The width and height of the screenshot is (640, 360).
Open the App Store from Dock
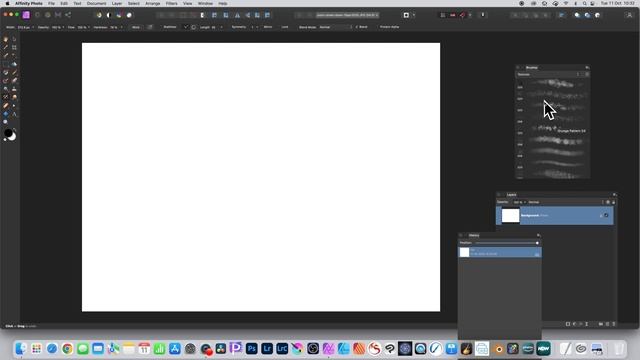click(175, 349)
